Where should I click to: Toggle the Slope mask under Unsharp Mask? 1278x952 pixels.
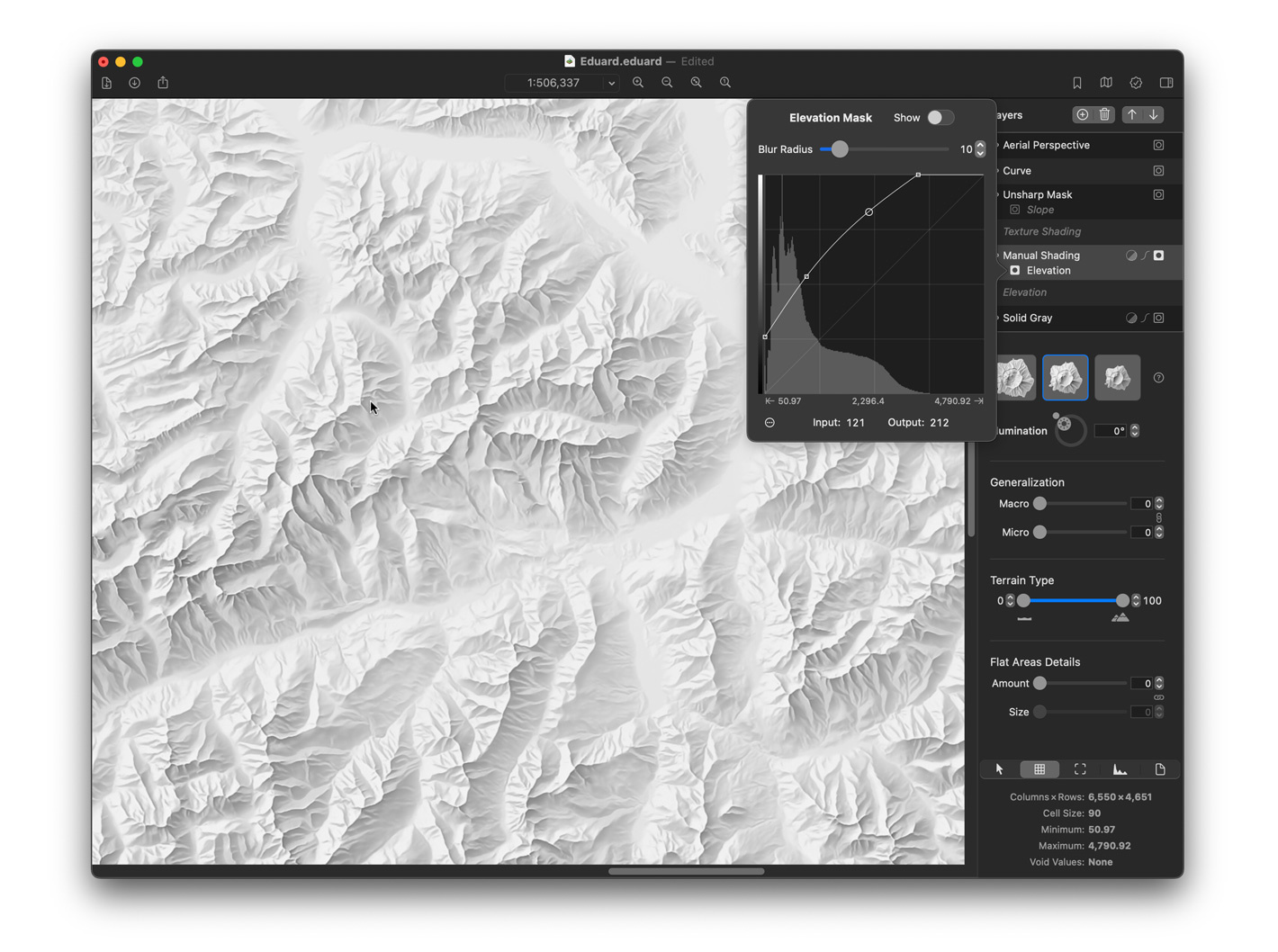(x=1015, y=210)
